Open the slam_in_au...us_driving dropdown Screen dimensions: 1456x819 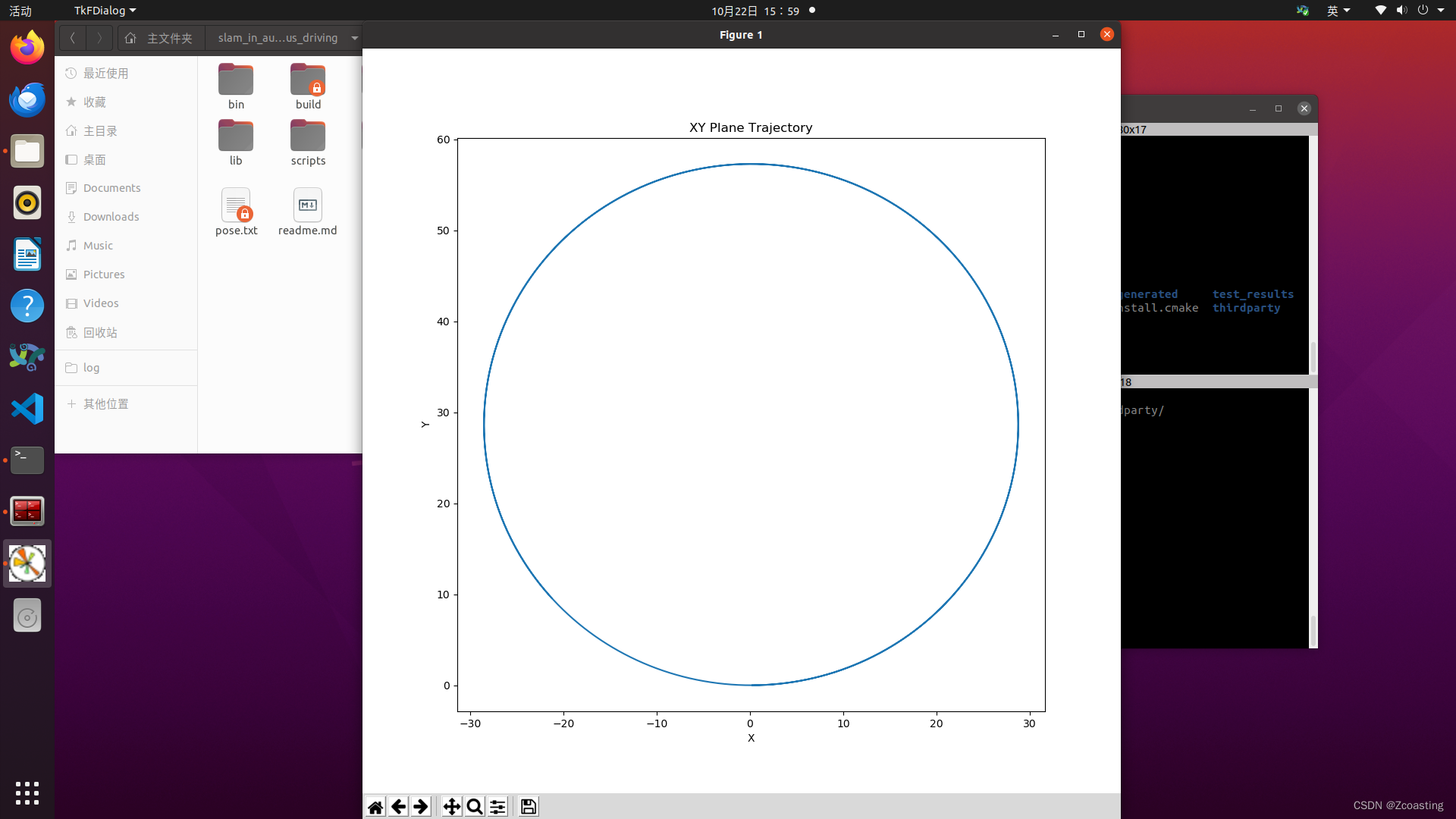click(x=355, y=37)
